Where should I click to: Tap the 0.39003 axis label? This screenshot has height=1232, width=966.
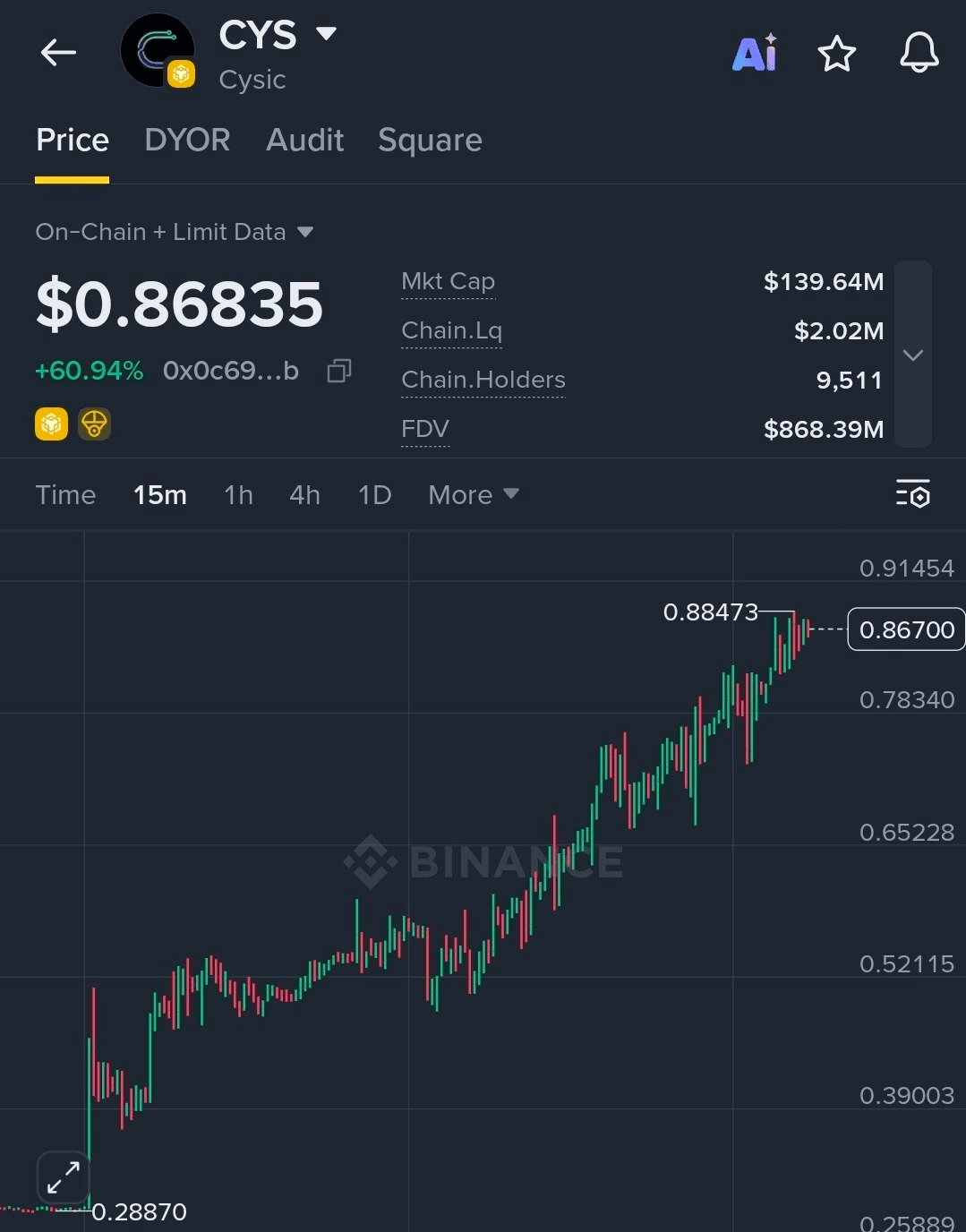(907, 1096)
